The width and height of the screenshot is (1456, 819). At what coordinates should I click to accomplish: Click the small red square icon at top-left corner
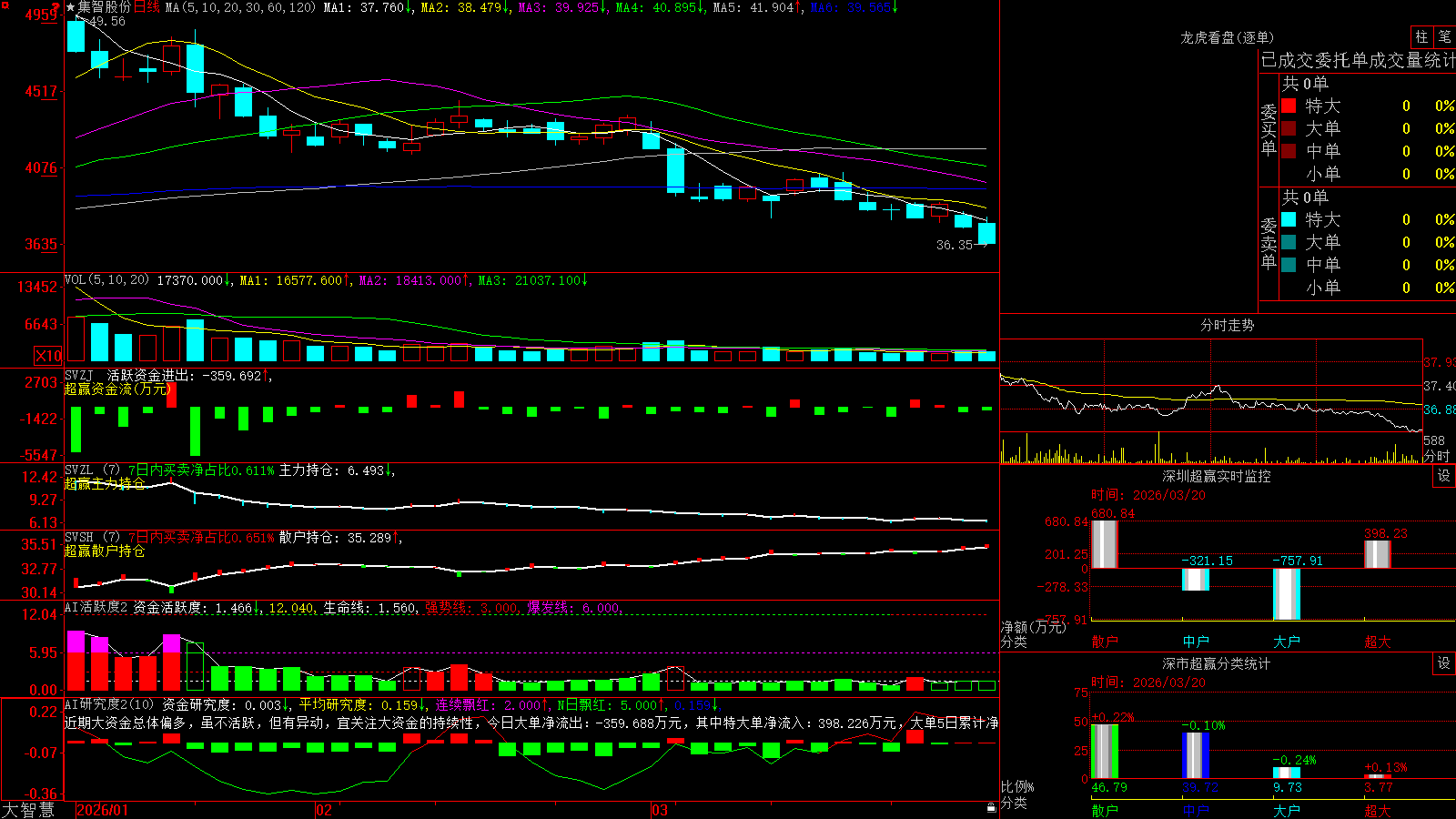[4, 4]
